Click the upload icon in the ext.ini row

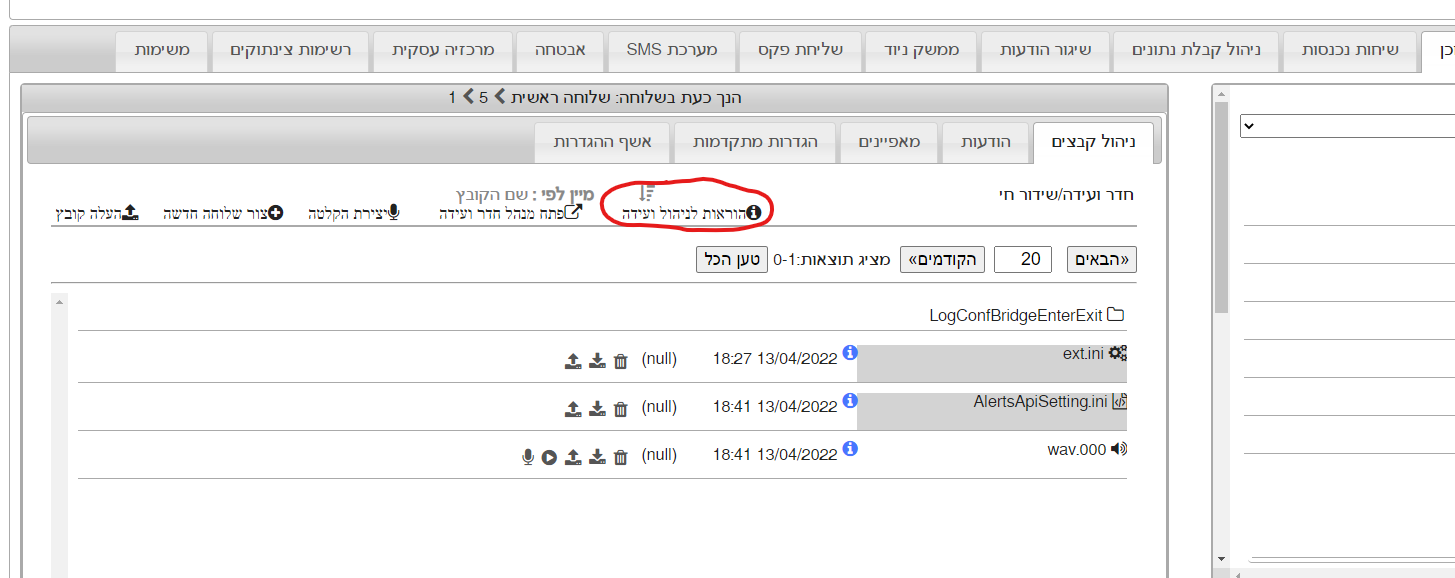click(x=573, y=361)
